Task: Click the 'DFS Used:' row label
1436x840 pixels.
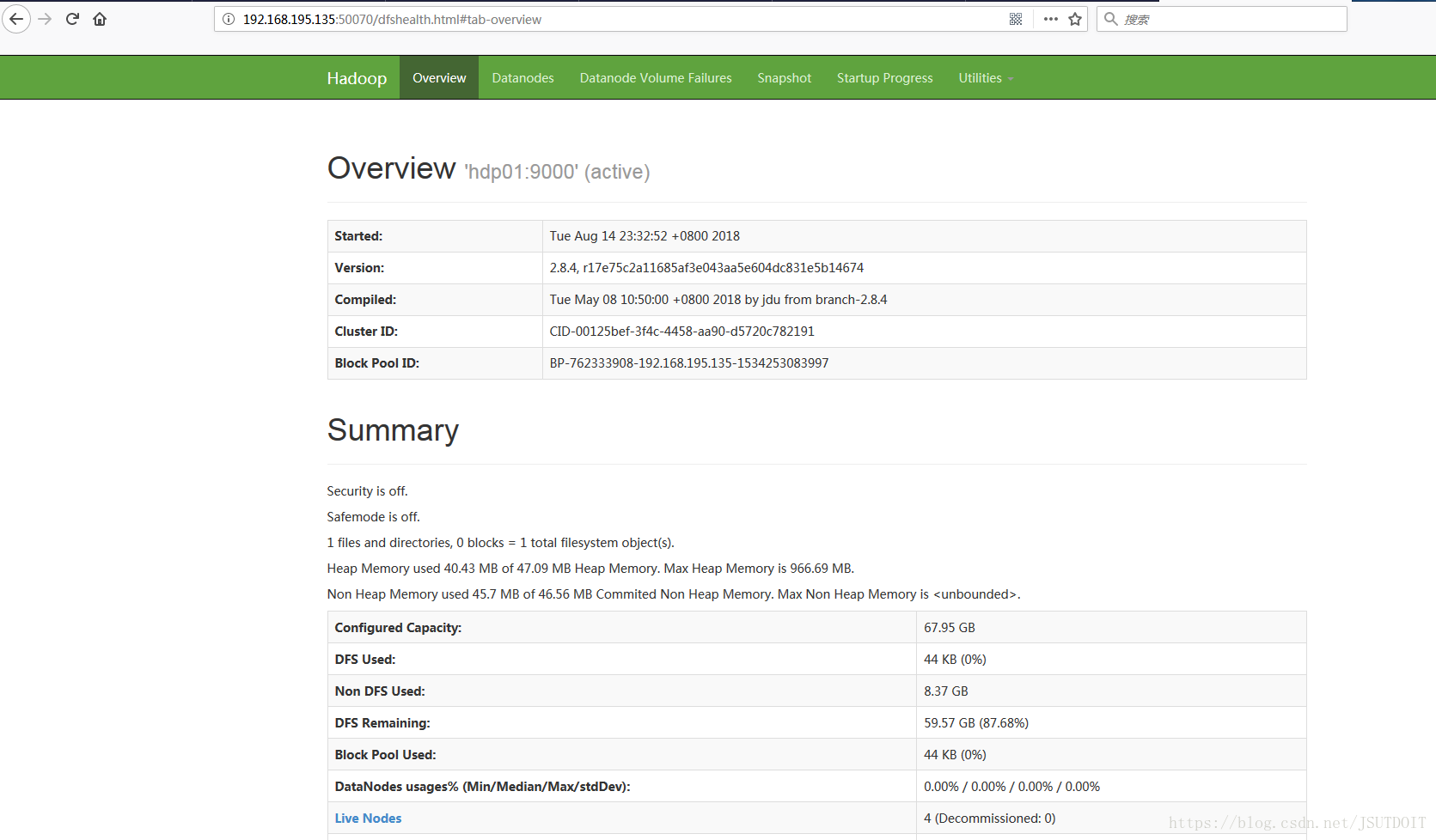Action: [x=365, y=660]
